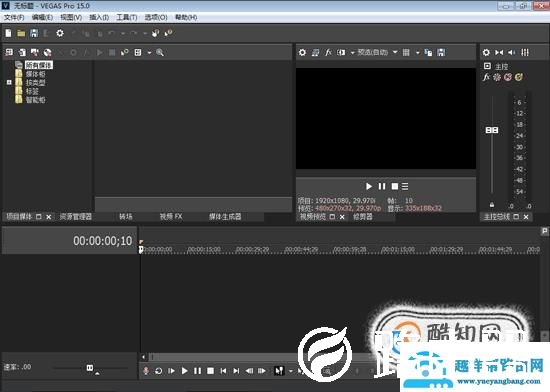Screen dimensions: 550x392
Task: Mute the master bus
Action: (508, 77)
